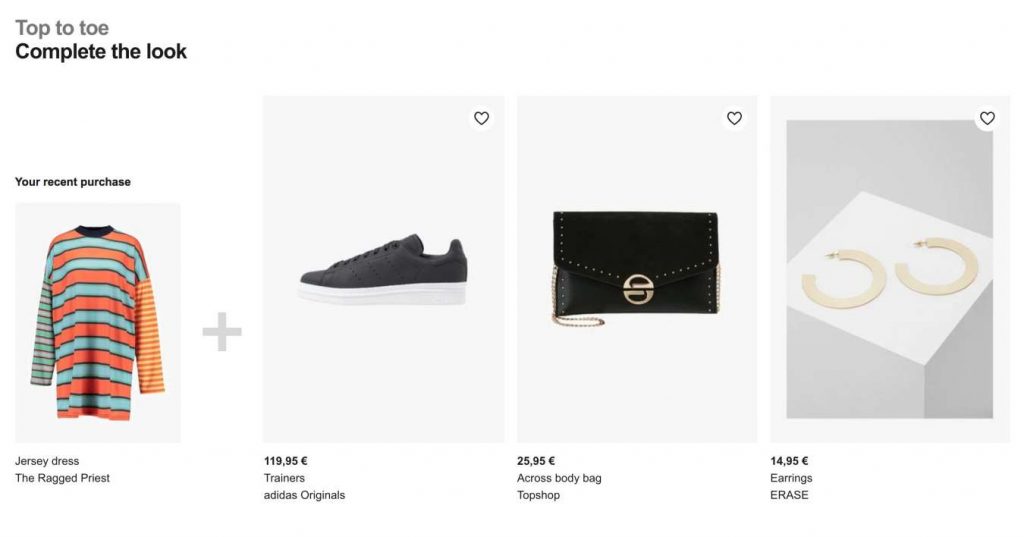Click the Complete the look heading
This screenshot has width=1024, height=537.
(101, 52)
